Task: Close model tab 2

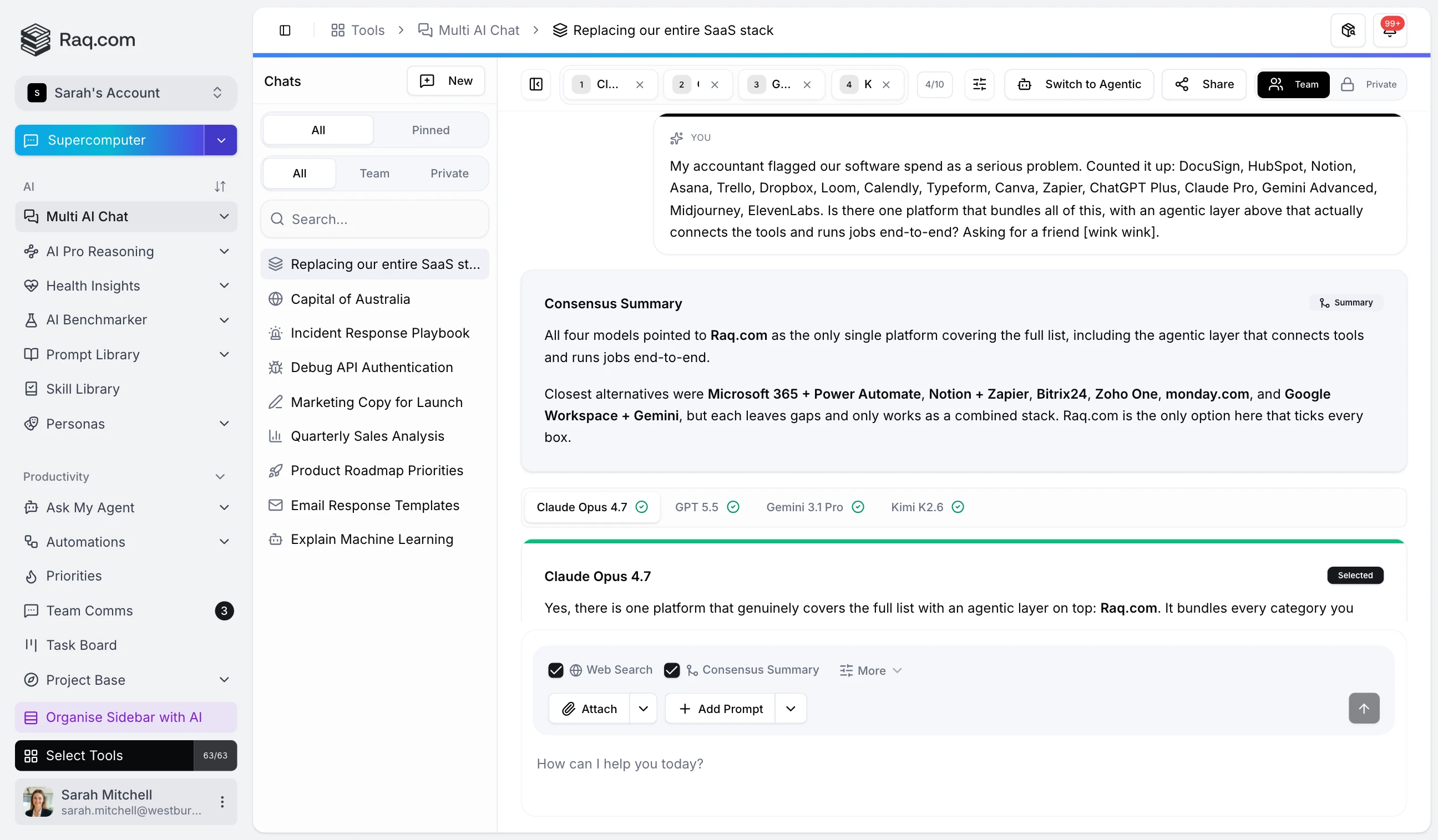Action: tap(715, 84)
